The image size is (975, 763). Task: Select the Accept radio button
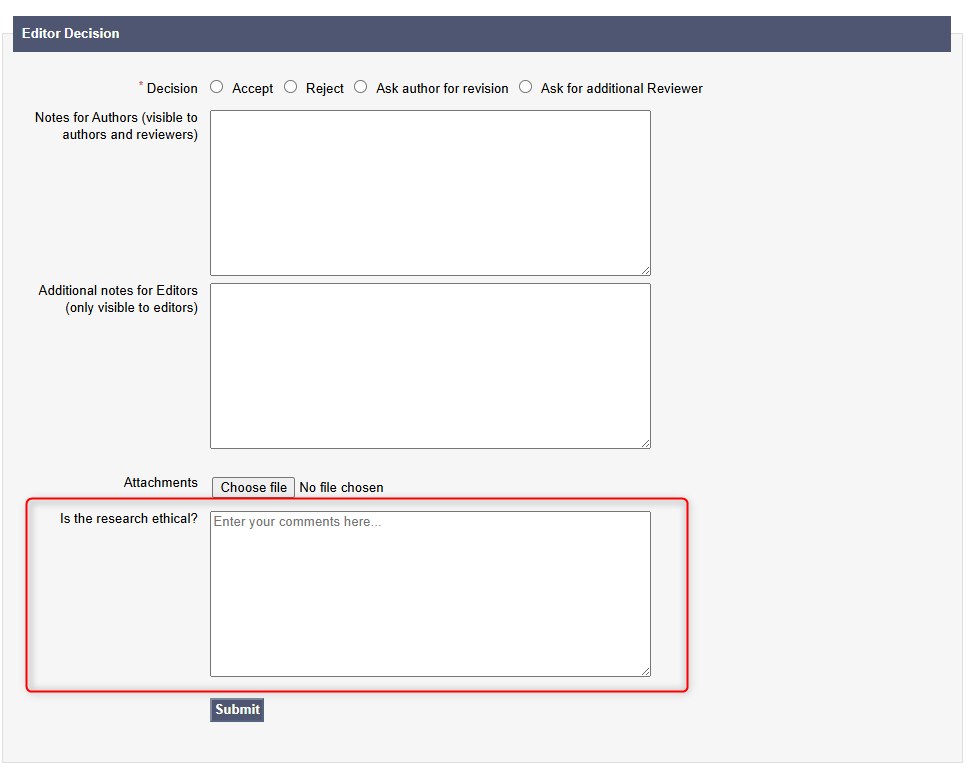[x=217, y=87]
